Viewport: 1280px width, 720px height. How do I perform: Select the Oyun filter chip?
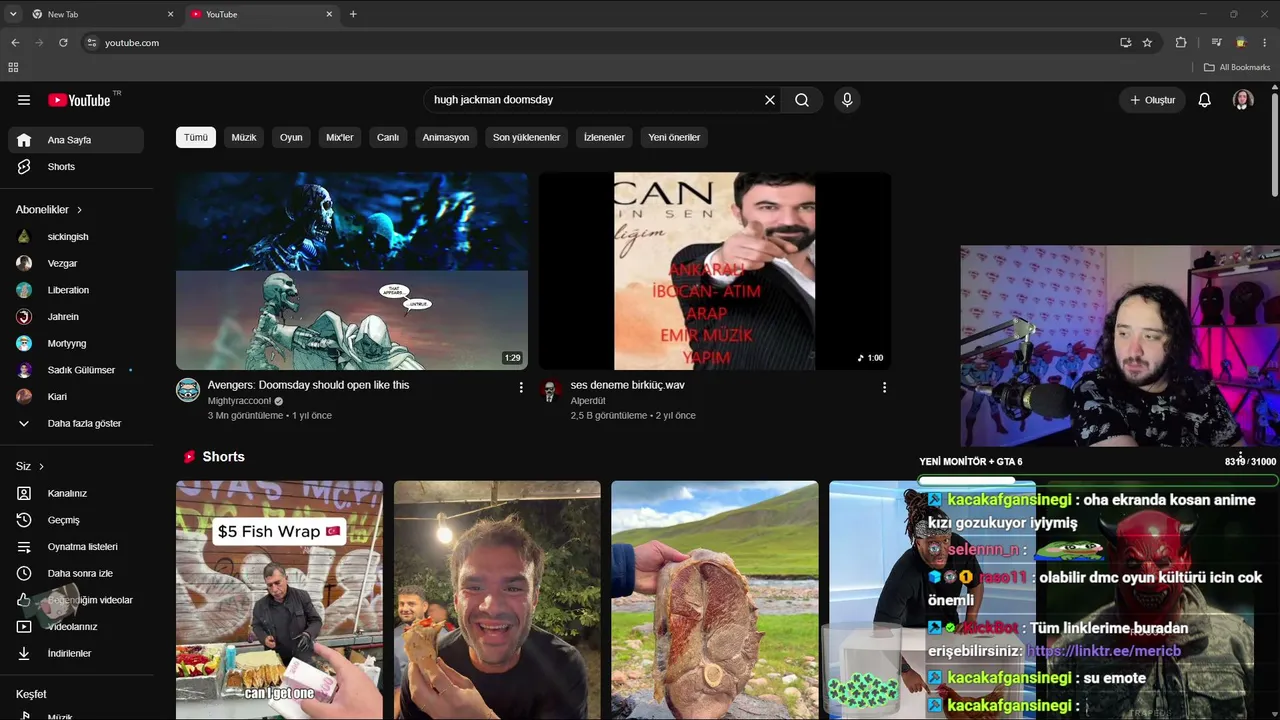291,137
